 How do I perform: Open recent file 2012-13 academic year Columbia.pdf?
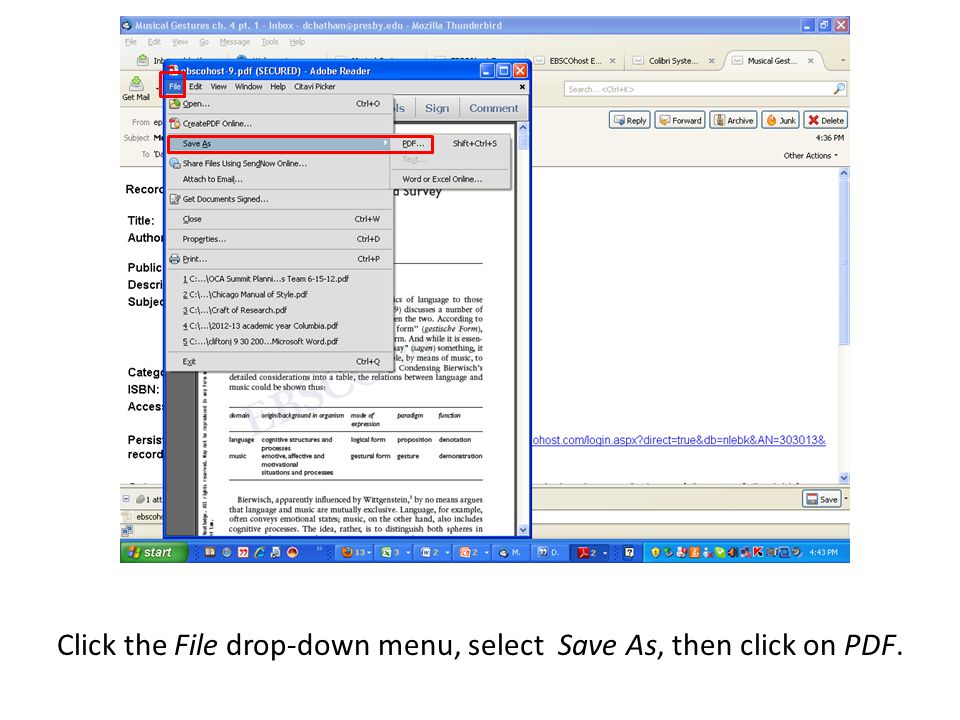tap(280, 326)
